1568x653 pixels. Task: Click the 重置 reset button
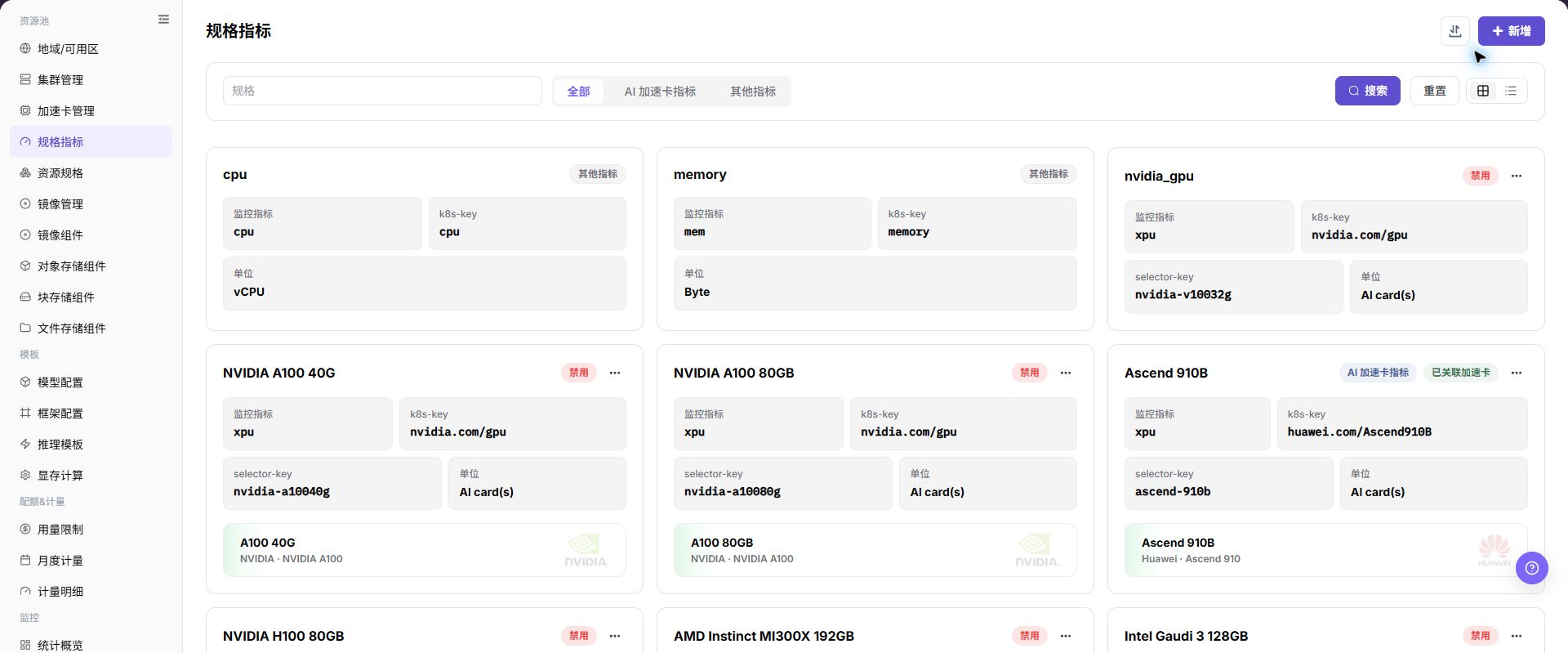point(1435,91)
